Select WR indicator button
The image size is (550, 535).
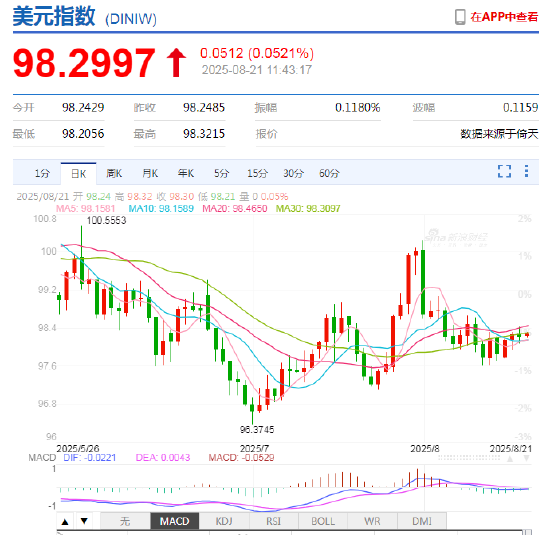[x=372, y=521]
